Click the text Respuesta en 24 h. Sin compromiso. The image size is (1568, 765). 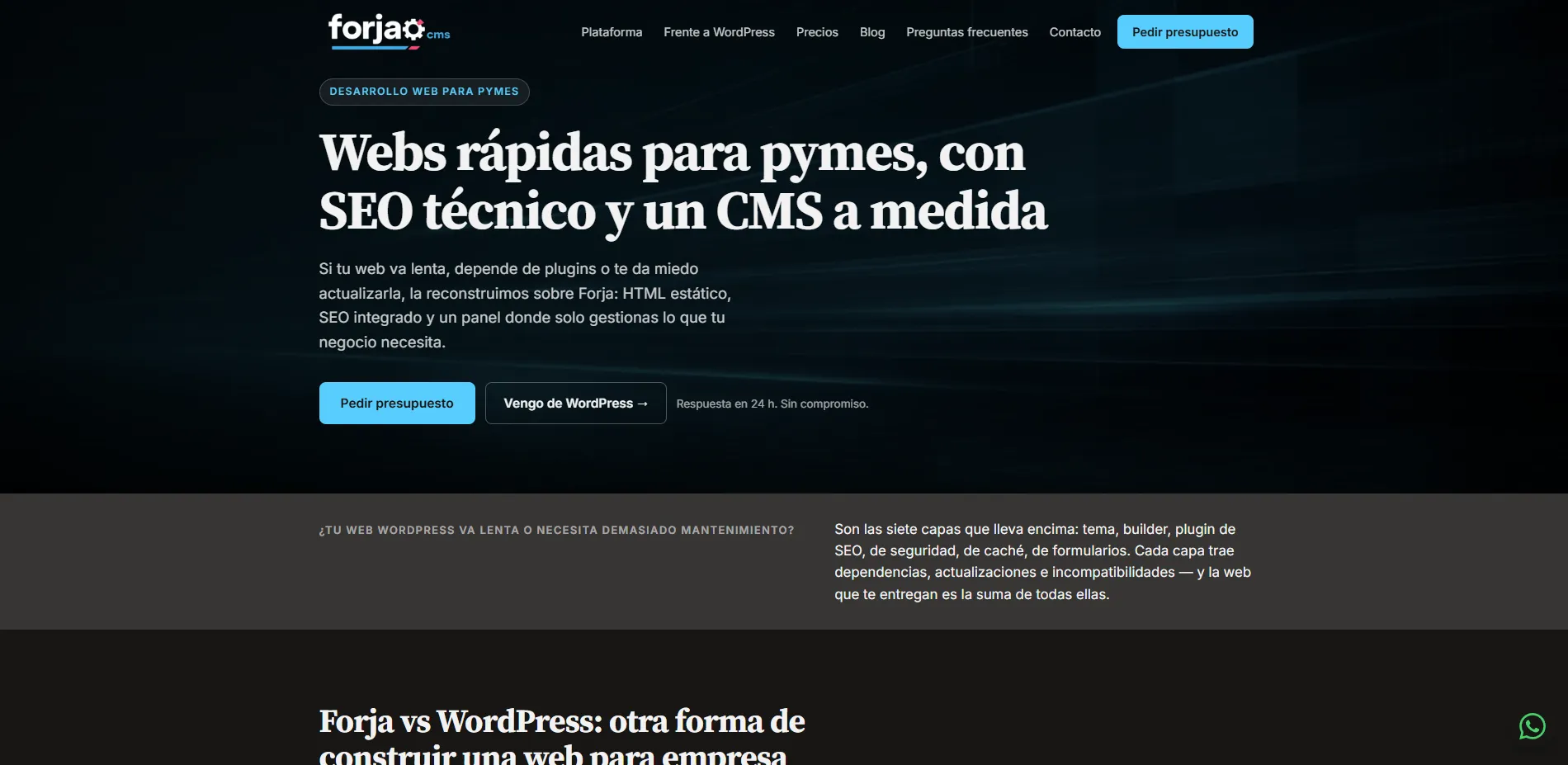772,404
